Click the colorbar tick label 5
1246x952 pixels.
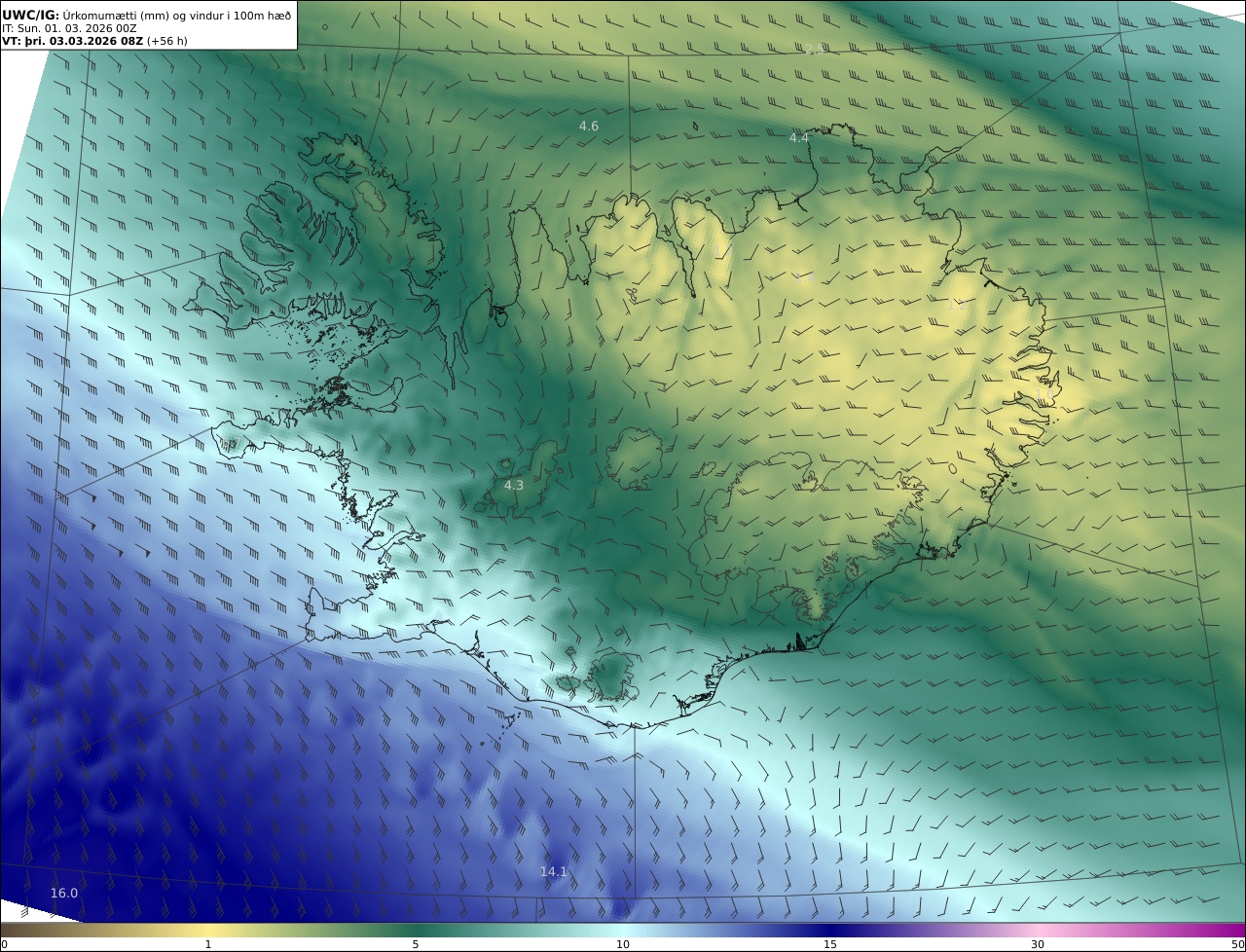tap(416, 944)
